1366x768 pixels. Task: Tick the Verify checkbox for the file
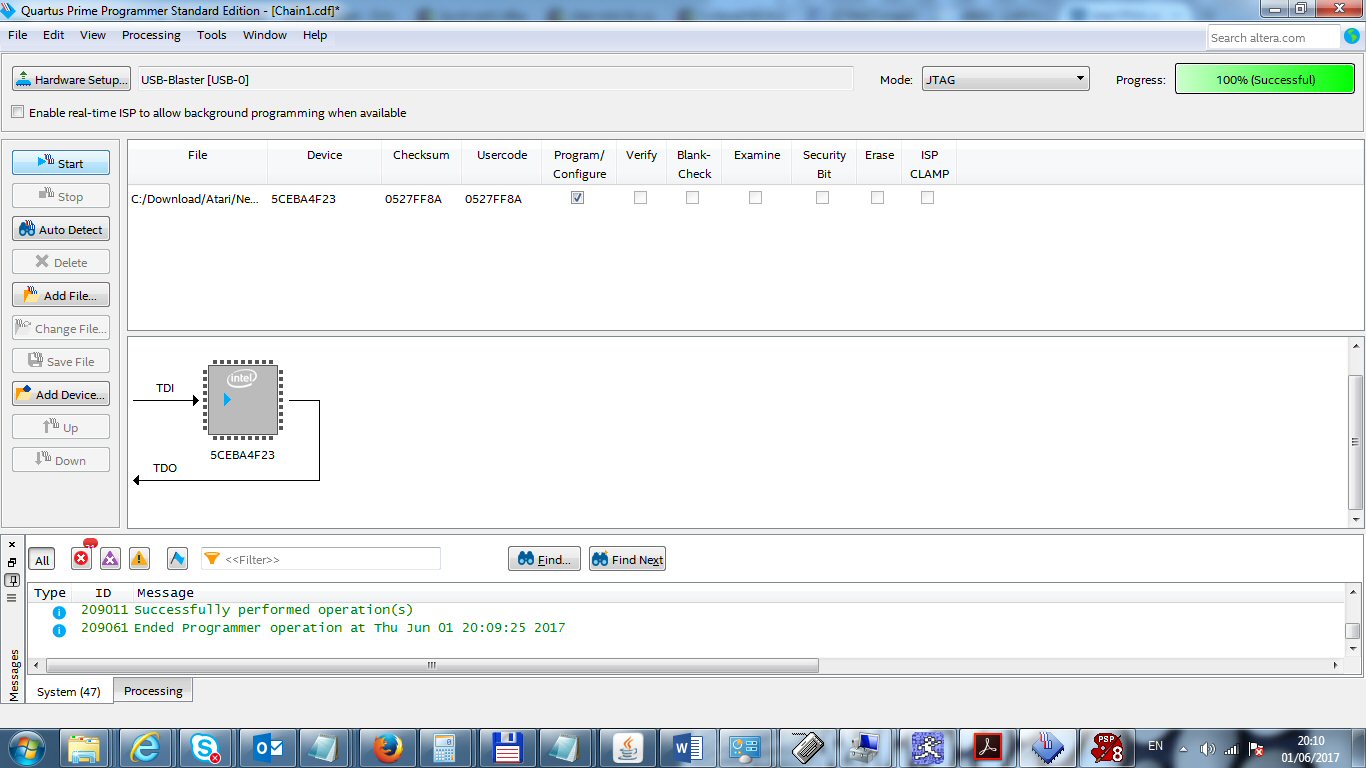tap(640, 198)
